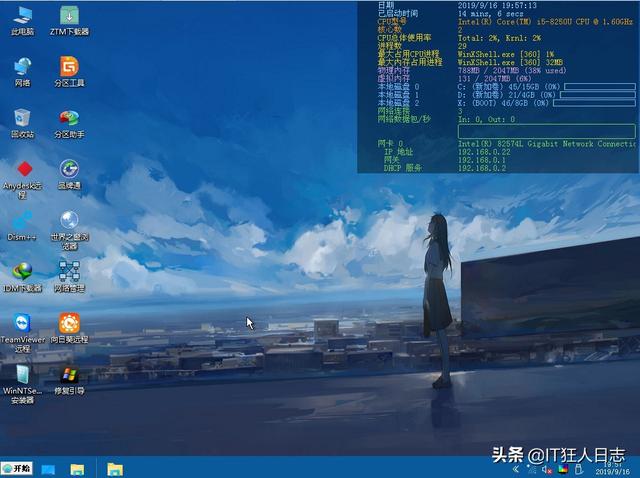
Task: Open the network status tray icon
Action: point(531,469)
